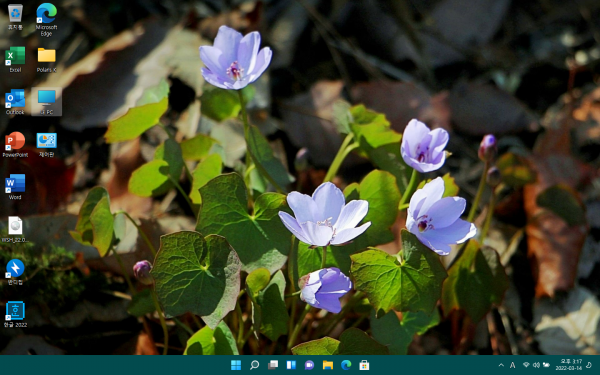
Task: Select the Outlook desktop shortcut
Action: (15, 102)
